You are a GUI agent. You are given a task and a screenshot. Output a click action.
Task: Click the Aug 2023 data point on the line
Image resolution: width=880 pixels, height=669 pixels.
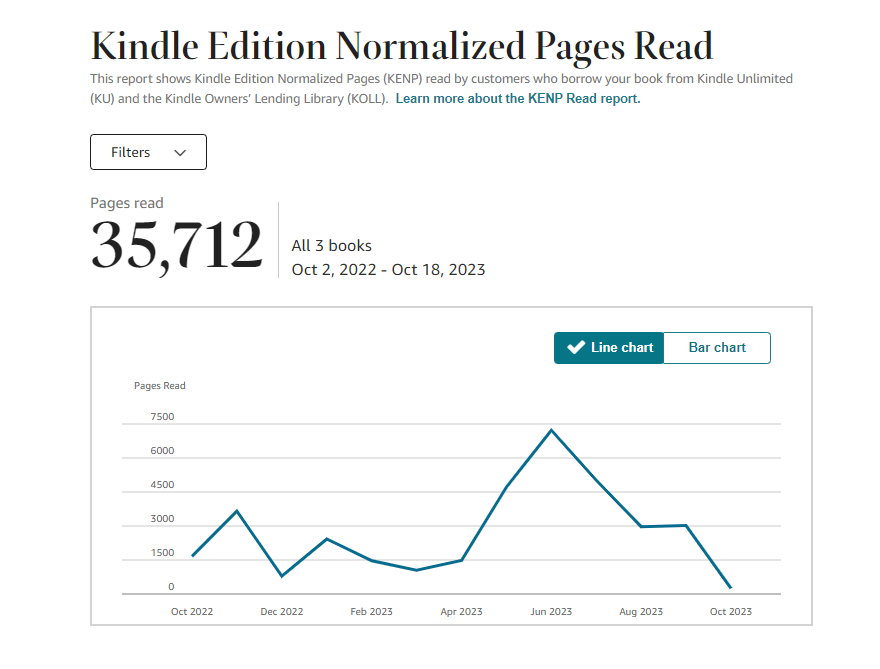click(x=641, y=527)
